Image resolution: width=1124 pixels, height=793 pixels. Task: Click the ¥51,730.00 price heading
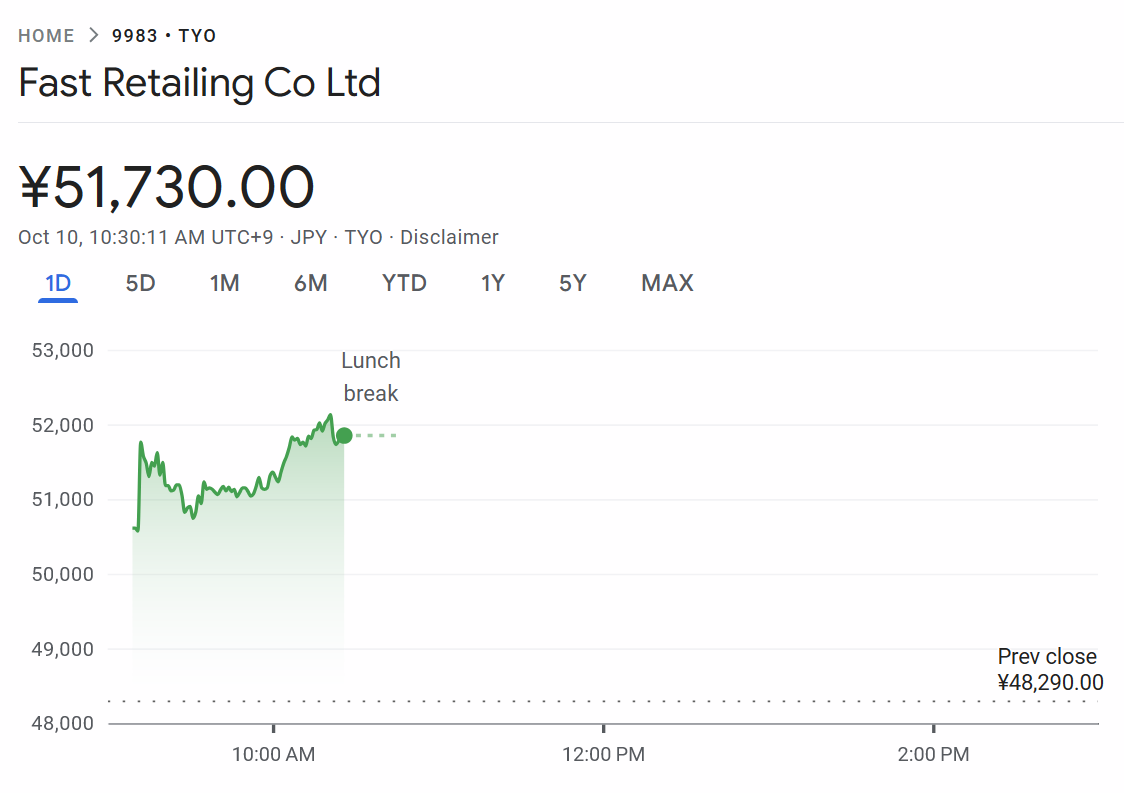tap(167, 187)
